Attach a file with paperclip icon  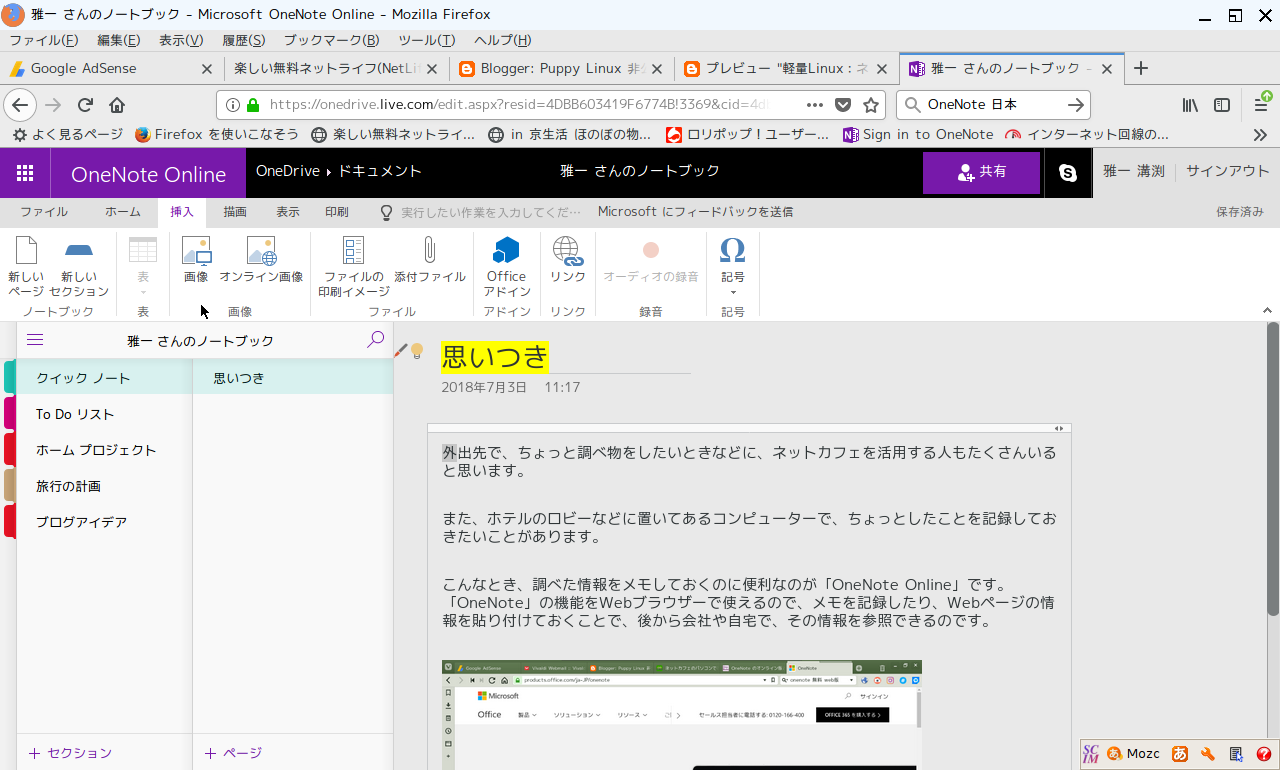click(x=430, y=261)
